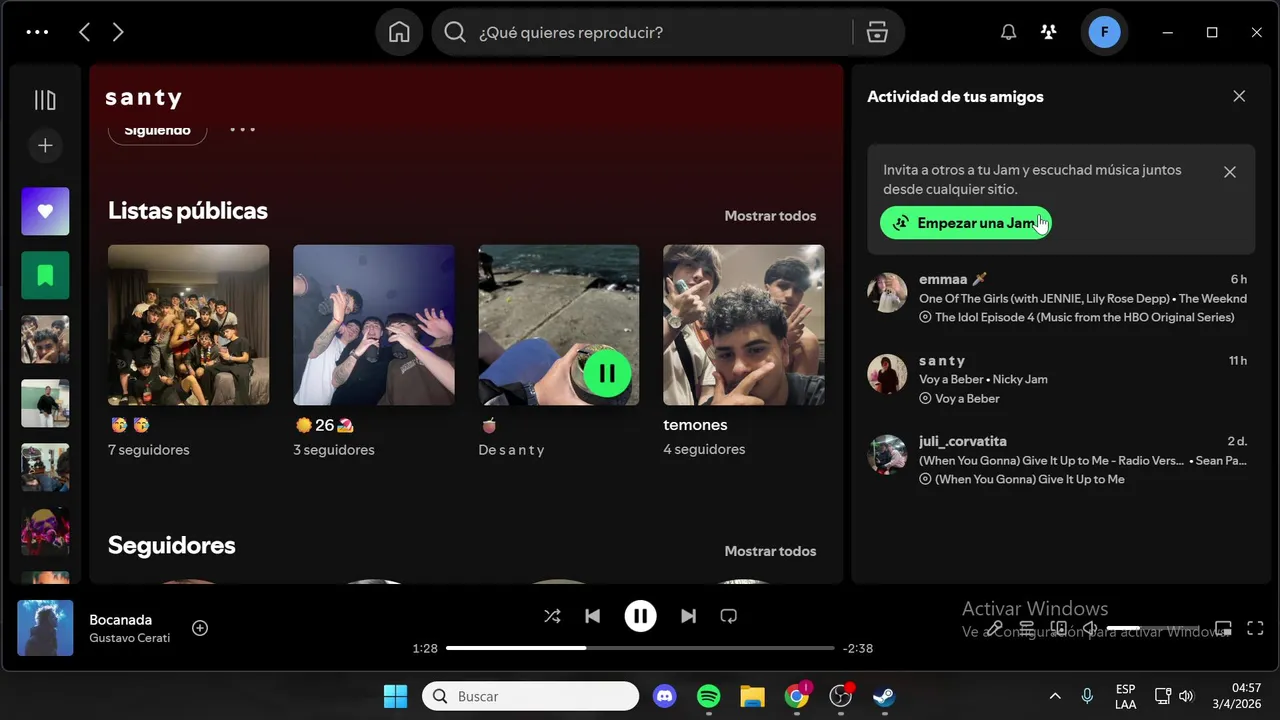Close the Friend Activity panel
The height and width of the screenshot is (720, 1280).
pos(1239,96)
